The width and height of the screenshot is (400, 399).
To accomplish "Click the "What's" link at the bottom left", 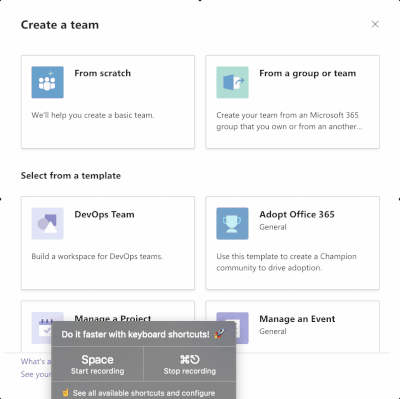I will pyautogui.click(x=36, y=361).
